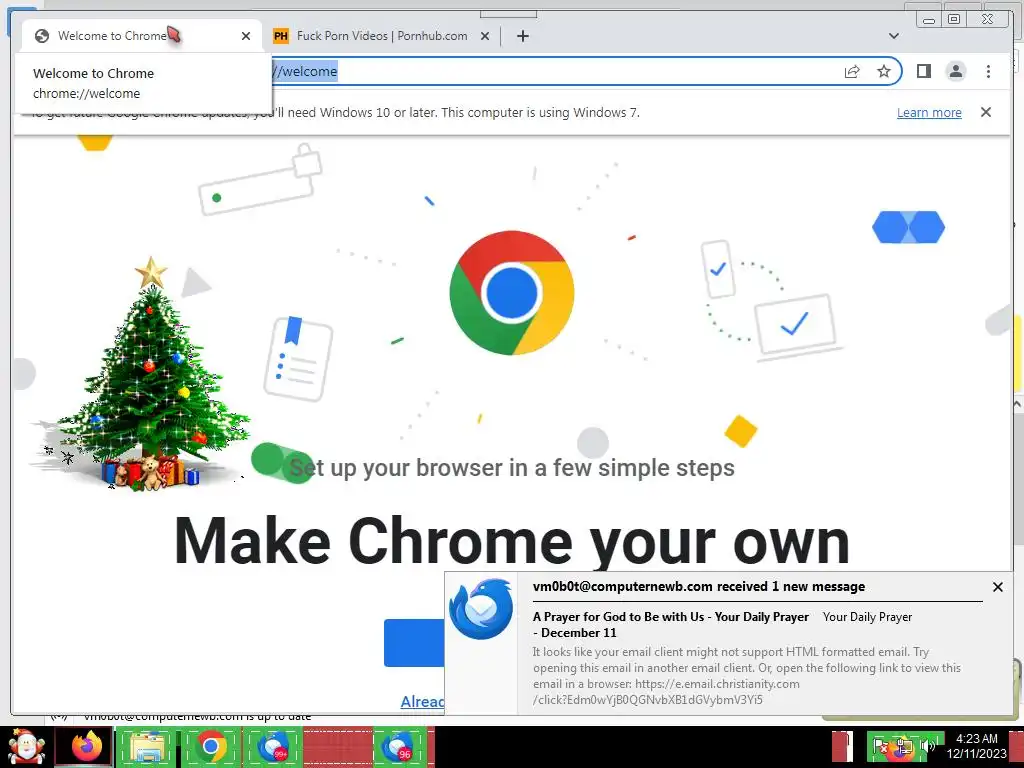Click the 'Already' link below the blue button
The width and height of the screenshot is (1024, 768).
point(422,701)
